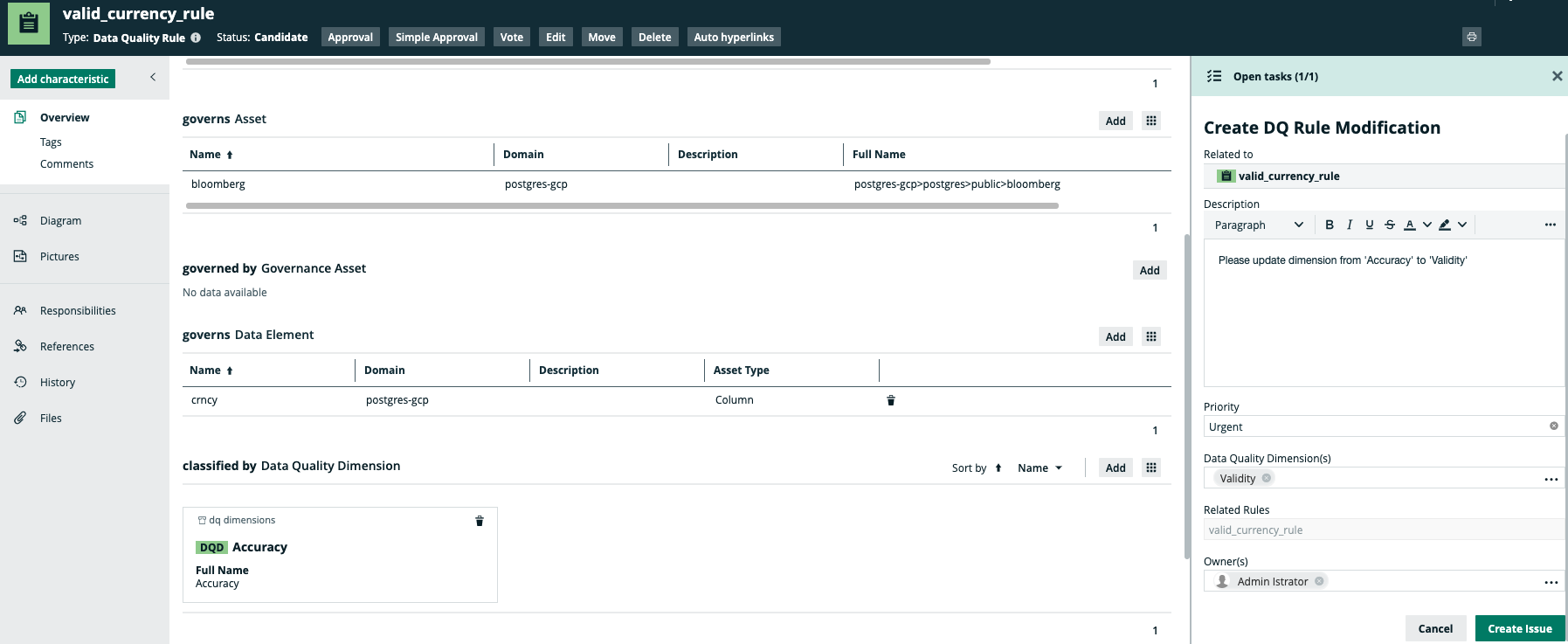
Task: Open the Sort by Name dropdown
Action: click(1040, 468)
